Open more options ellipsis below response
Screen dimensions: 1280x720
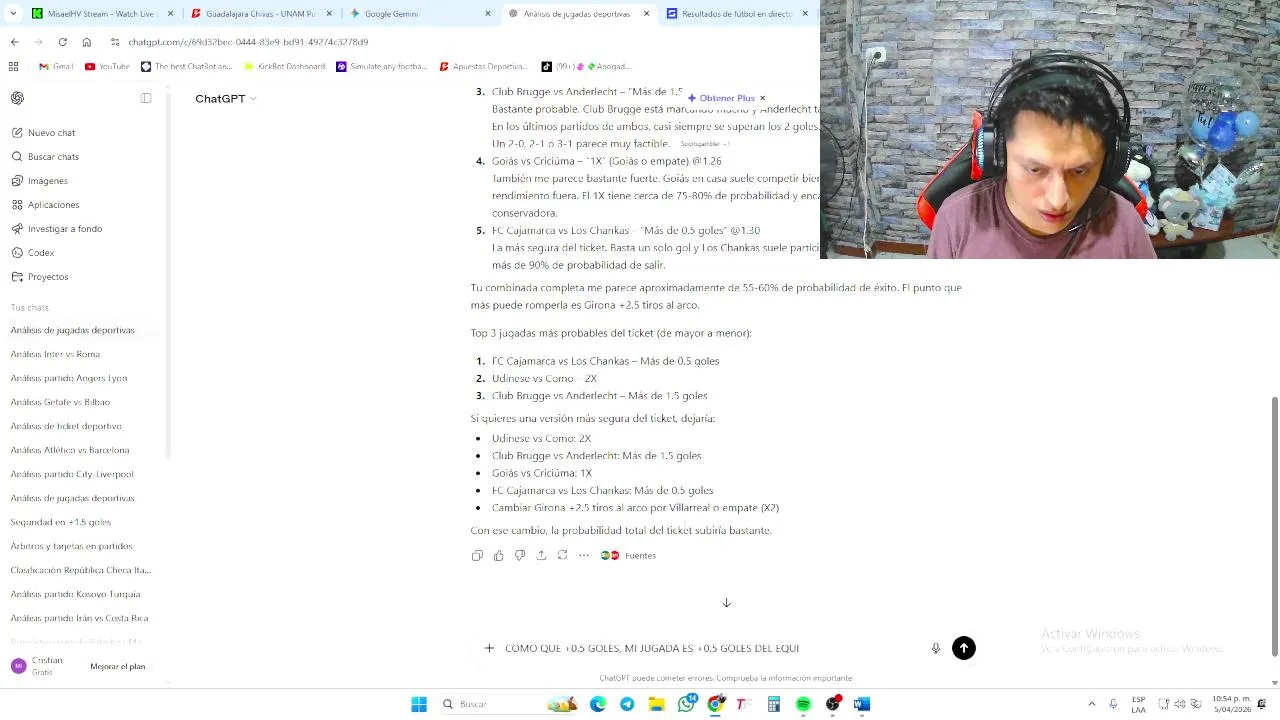[584, 555]
